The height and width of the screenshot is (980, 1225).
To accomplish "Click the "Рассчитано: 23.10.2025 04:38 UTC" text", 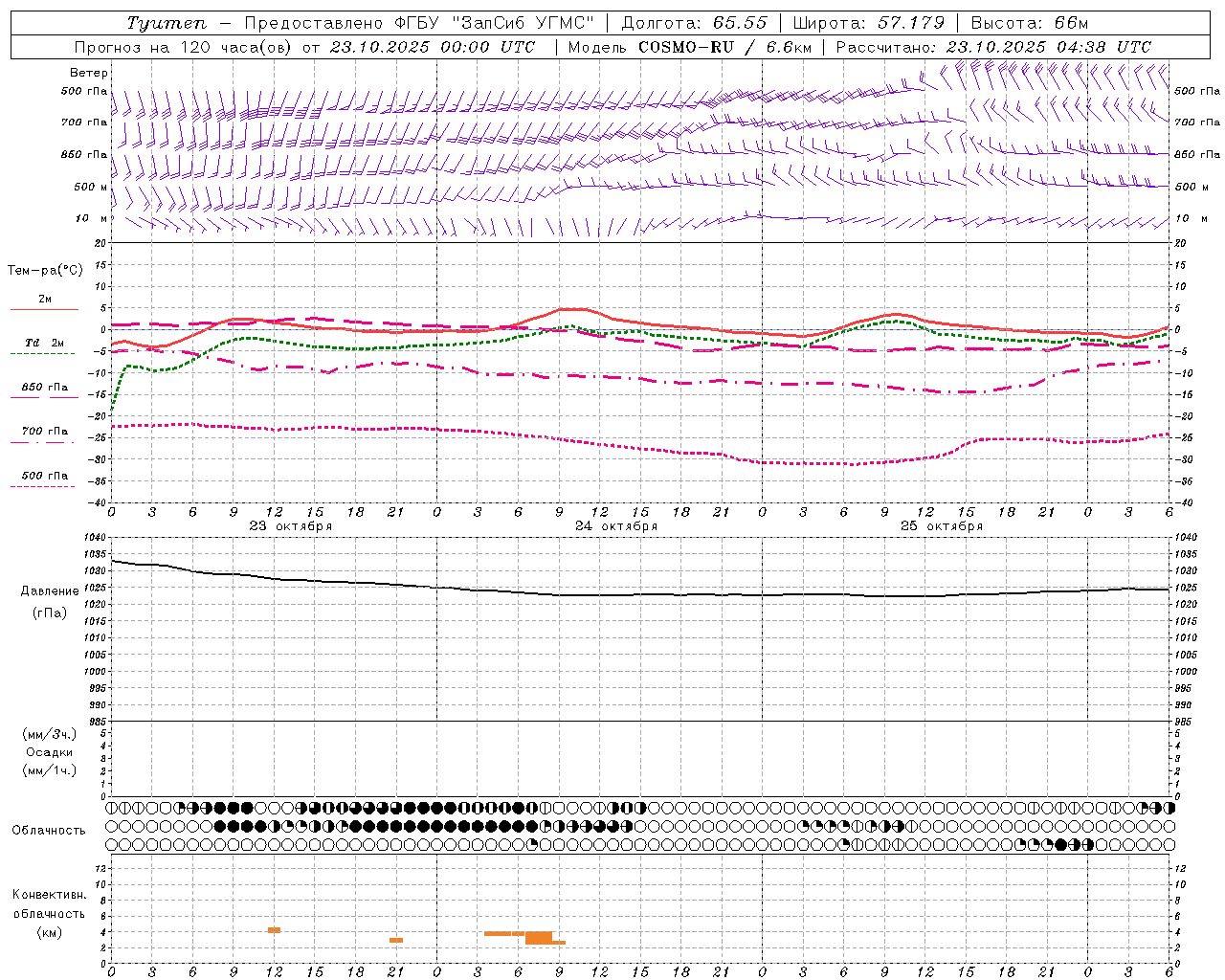I will (x=993, y=47).
